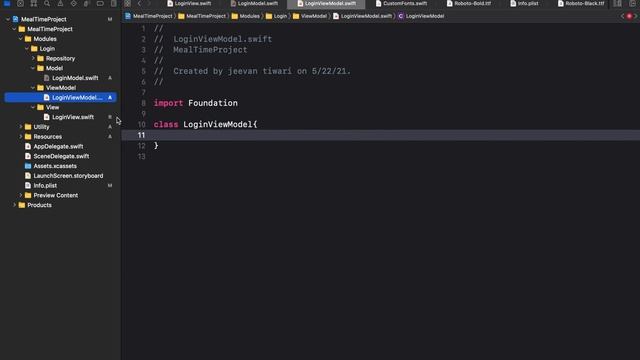Image resolution: width=640 pixels, height=360 pixels.
Task: Collapse the Model folder
Action: click(33, 68)
